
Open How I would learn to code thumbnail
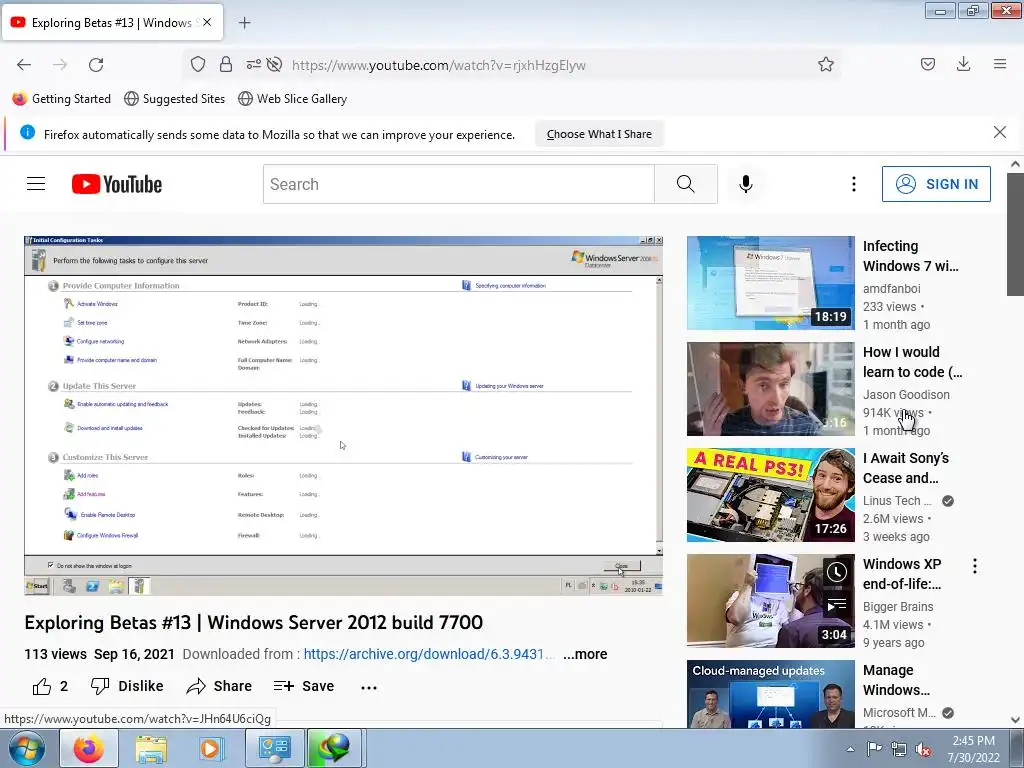[x=771, y=389]
